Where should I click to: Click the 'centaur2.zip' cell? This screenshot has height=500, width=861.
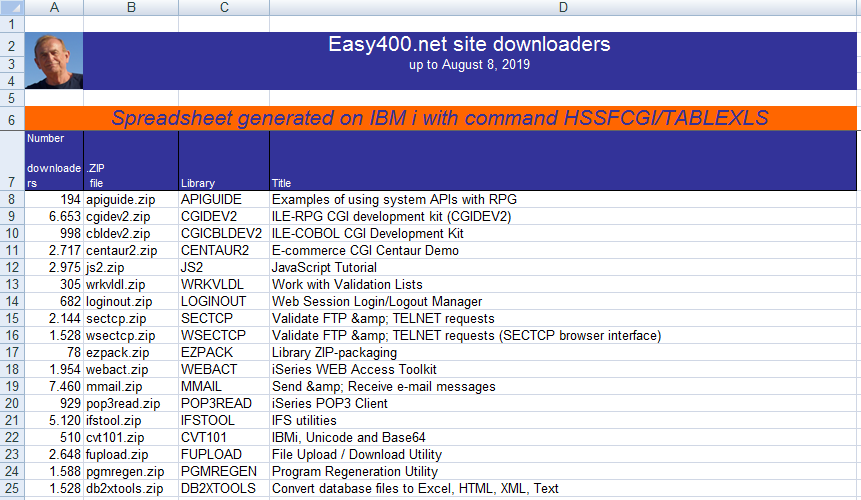(x=131, y=250)
